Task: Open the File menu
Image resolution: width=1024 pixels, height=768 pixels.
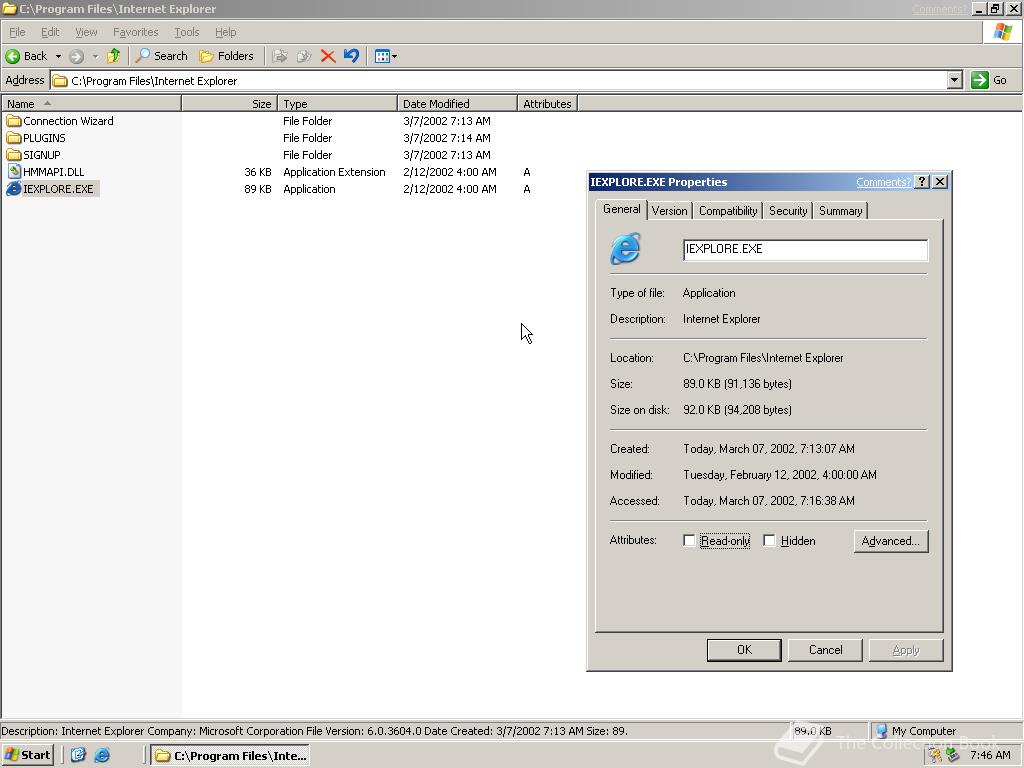Action: pos(17,32)
